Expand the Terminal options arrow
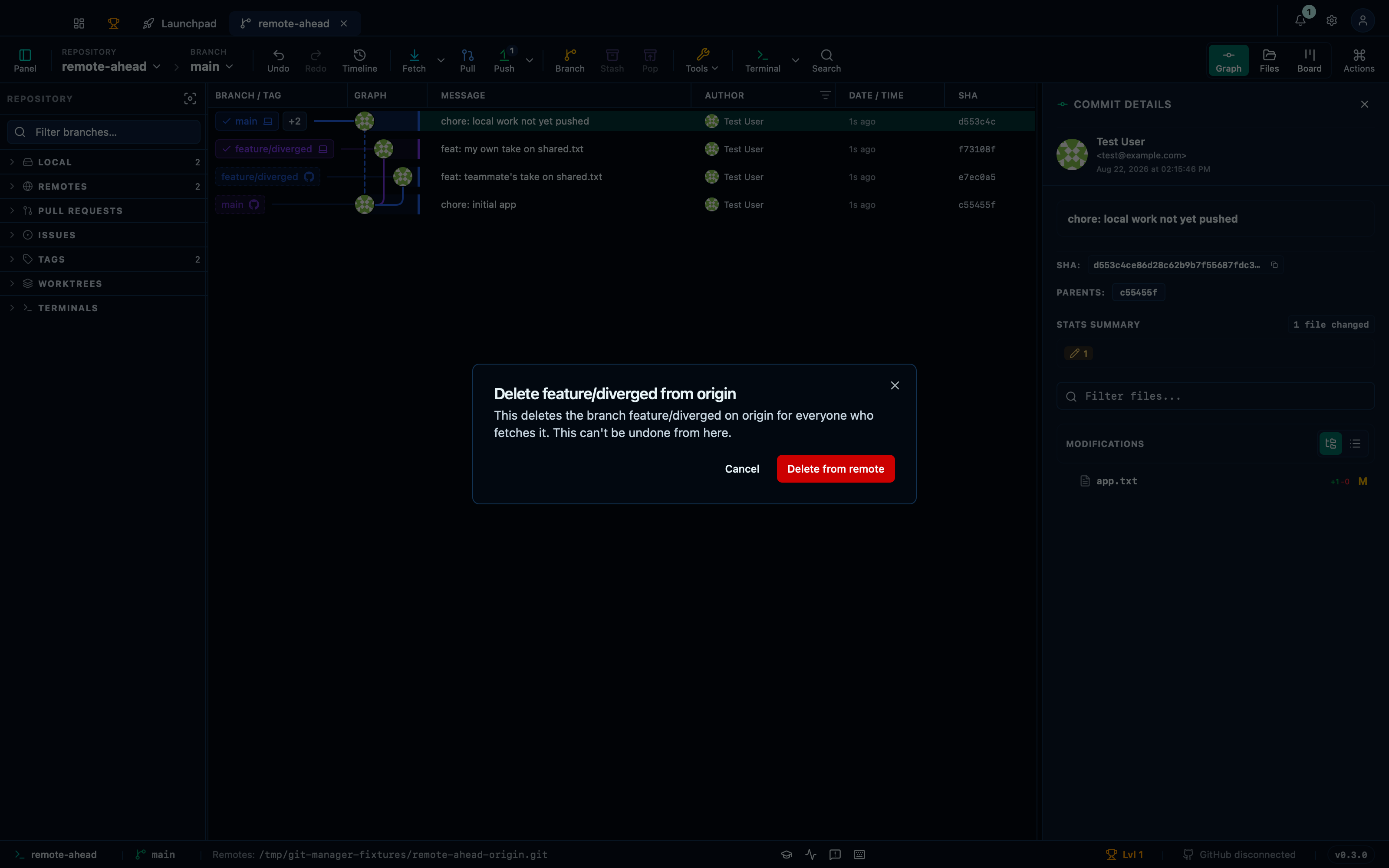Viewport: 1389px width, 868px height. (x=796, y=60)
